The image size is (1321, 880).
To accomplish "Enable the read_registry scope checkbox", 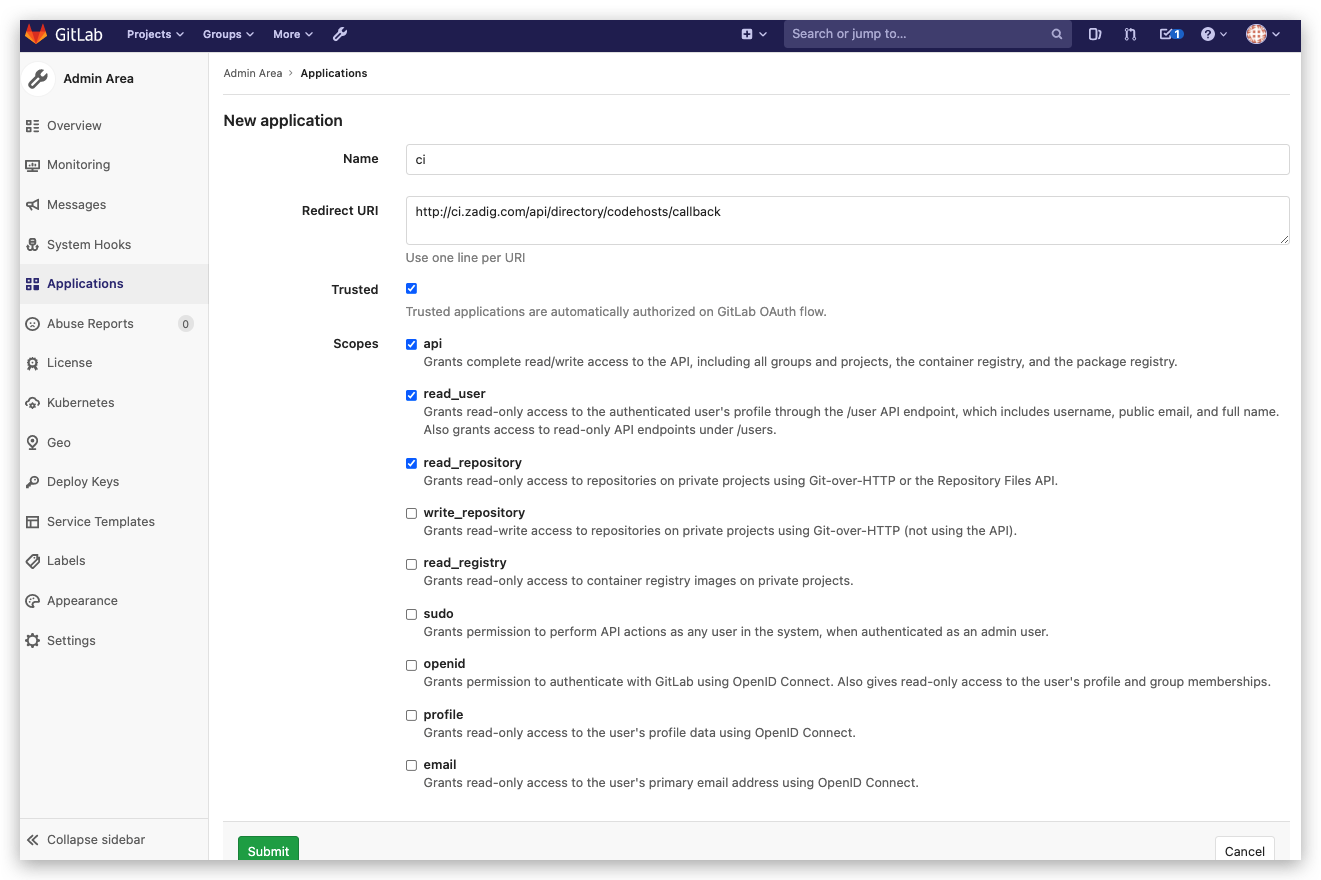I will [x=411, y=564].
